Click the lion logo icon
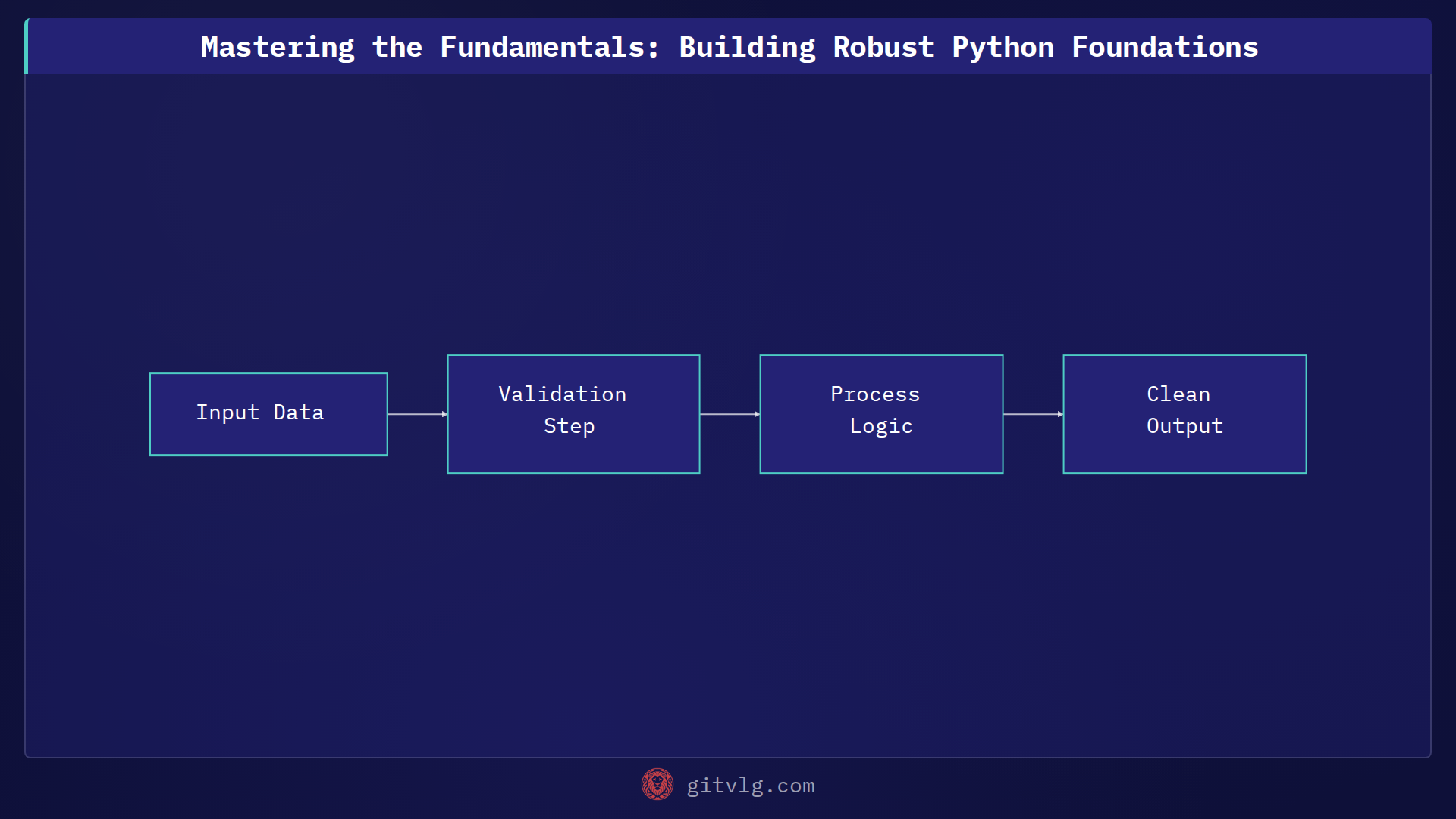Viewport: 1456px width, 819px height. pyautogui.click(x=657, y=784)
